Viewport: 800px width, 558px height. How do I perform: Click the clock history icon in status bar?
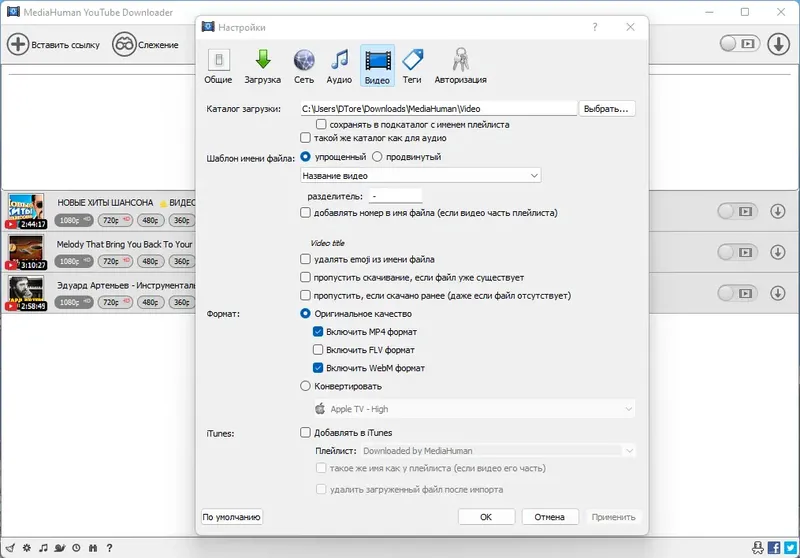coord(76,548)
